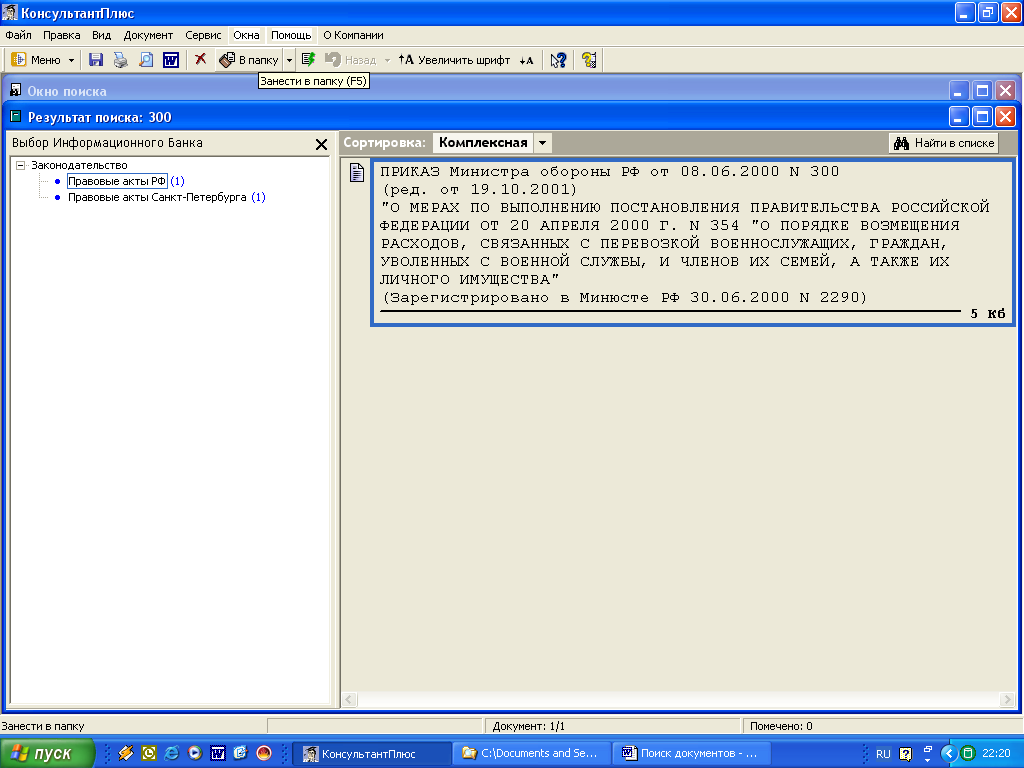Open the О Компании menu
1024x768 pixels.
coord(353,35)
